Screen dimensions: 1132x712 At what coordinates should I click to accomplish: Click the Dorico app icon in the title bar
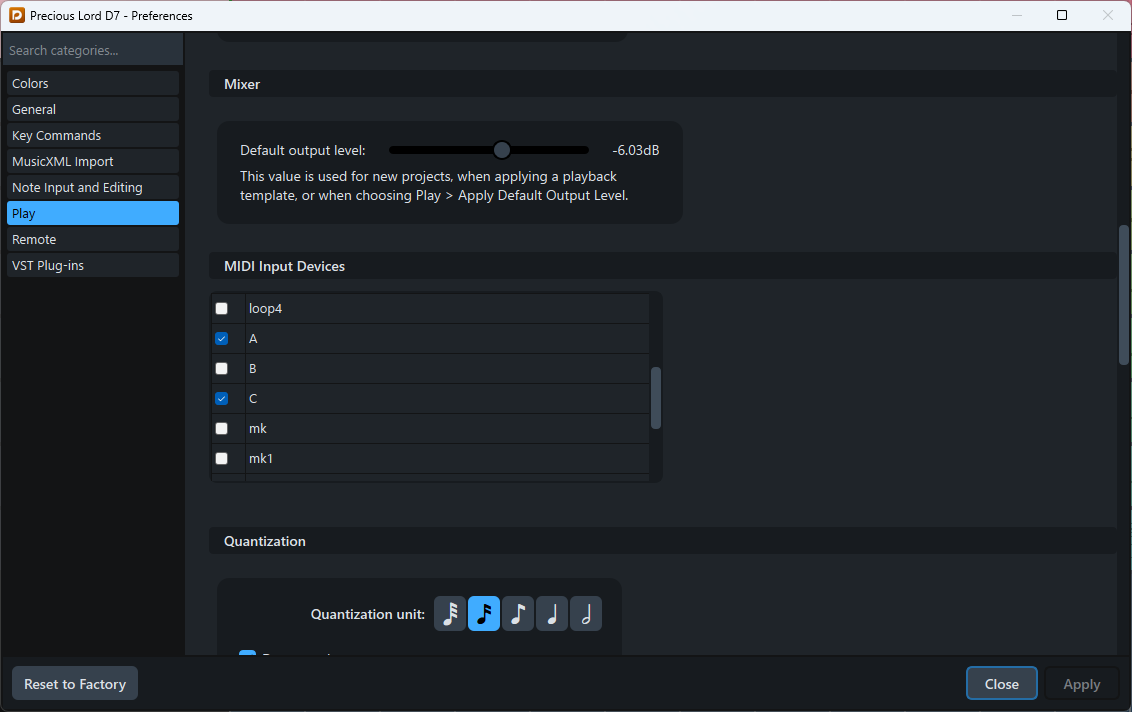click(15, 15)
